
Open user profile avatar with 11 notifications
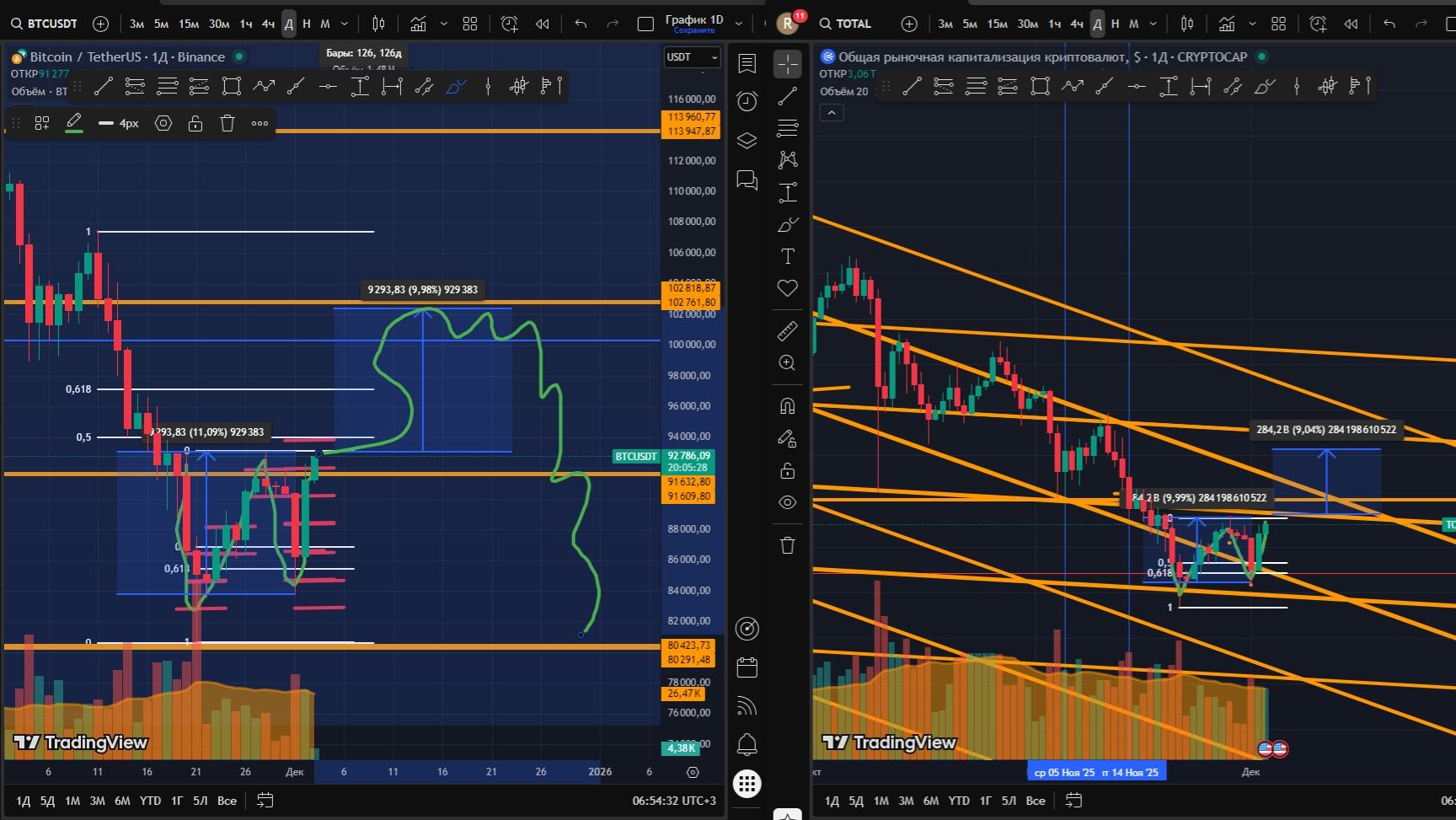tap(788, 24)
